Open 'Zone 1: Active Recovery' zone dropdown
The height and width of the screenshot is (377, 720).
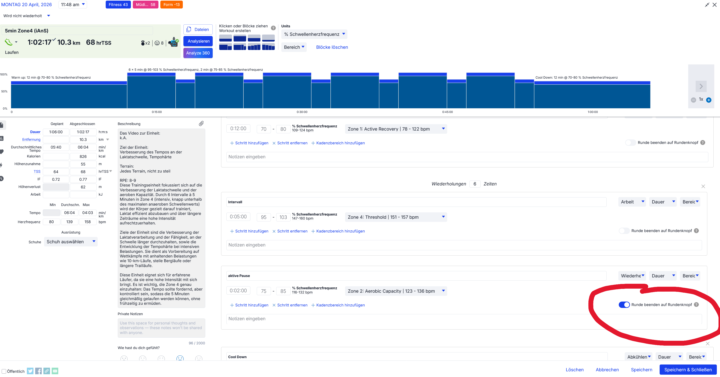(396, 129)
